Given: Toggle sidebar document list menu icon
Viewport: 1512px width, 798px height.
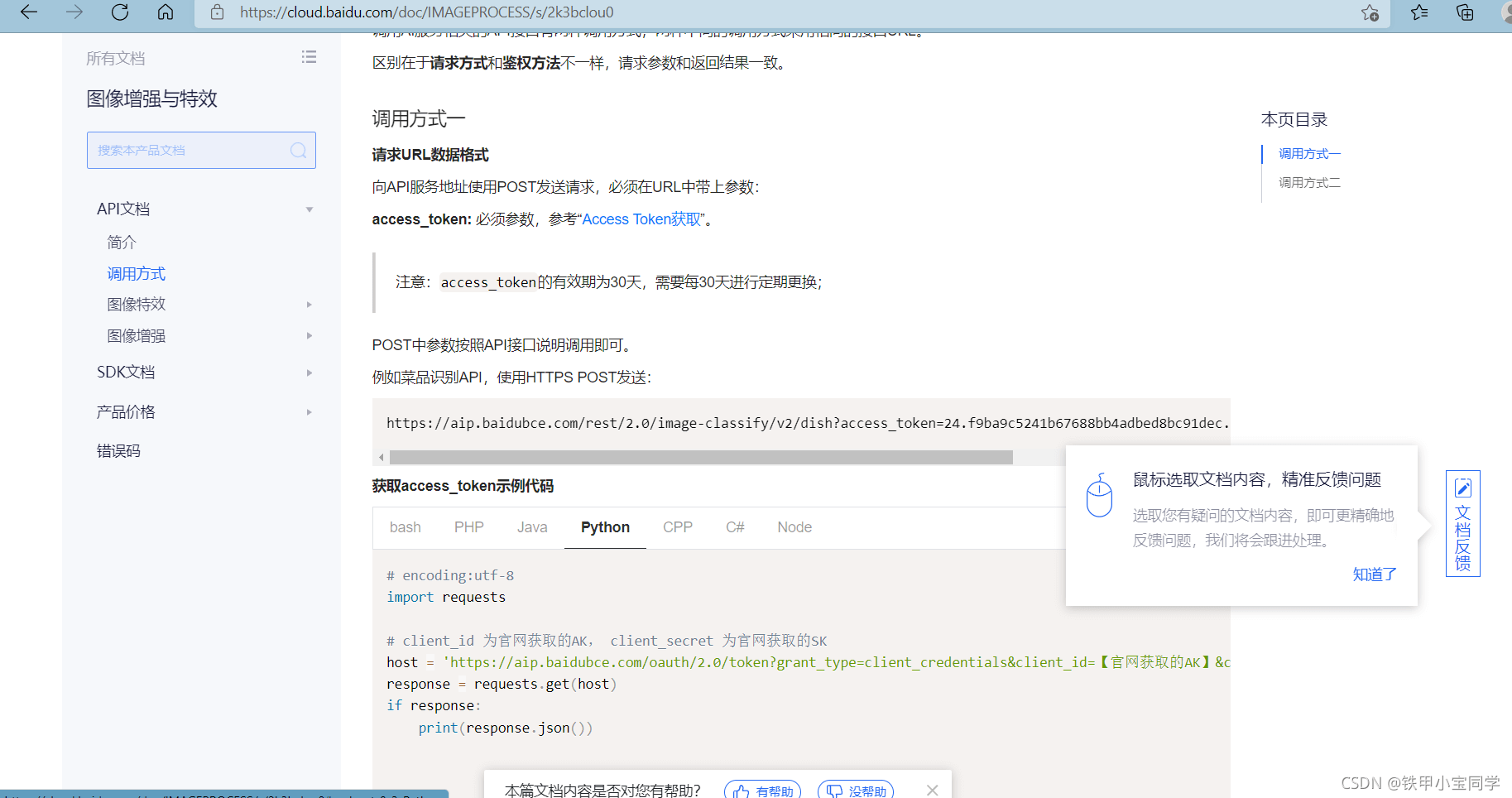Looking at the screenshot, I should click(x=309, y=57).
